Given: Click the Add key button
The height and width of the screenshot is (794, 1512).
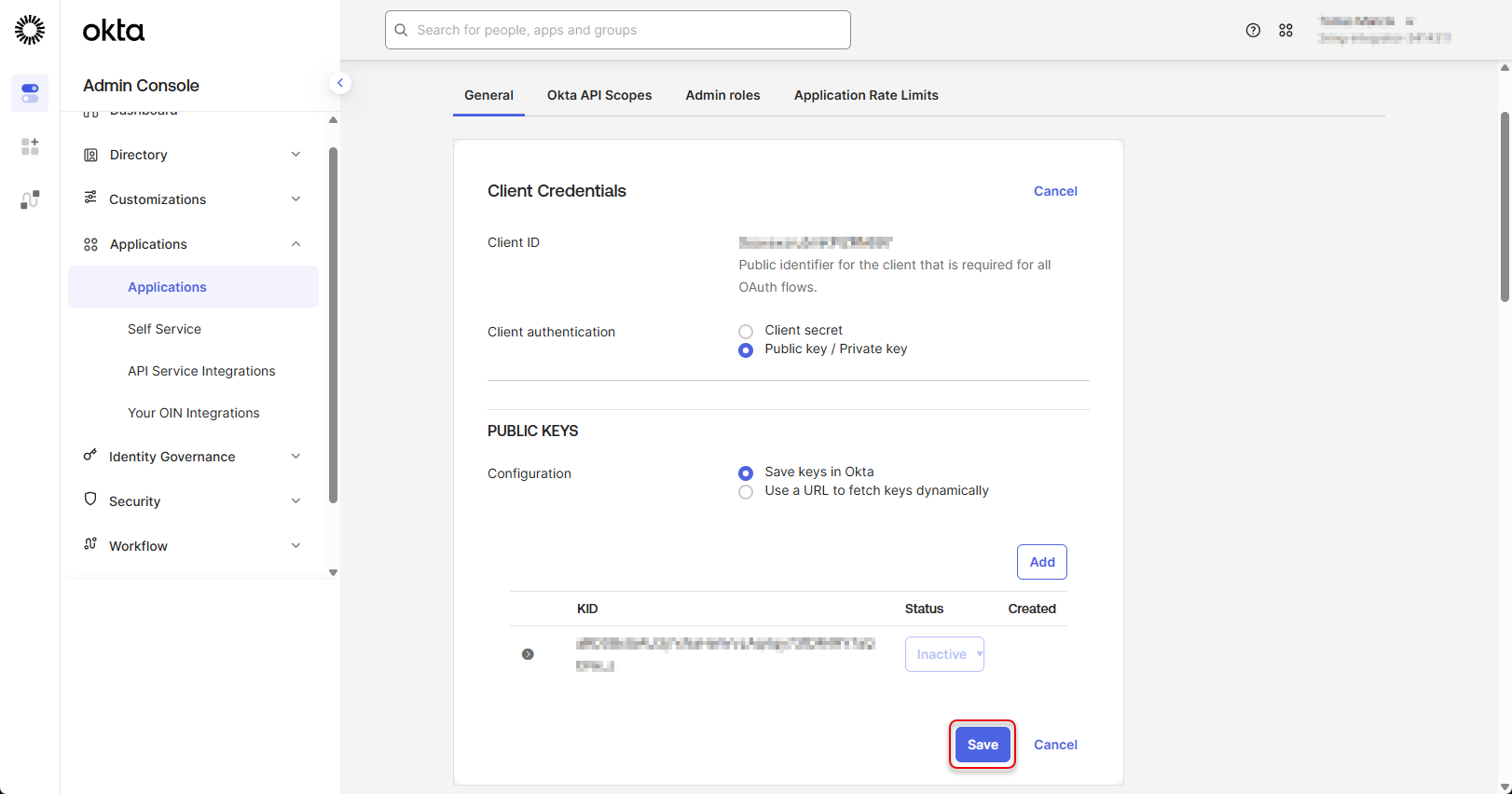Looking at the screenshot, I should coord(1041,562).
